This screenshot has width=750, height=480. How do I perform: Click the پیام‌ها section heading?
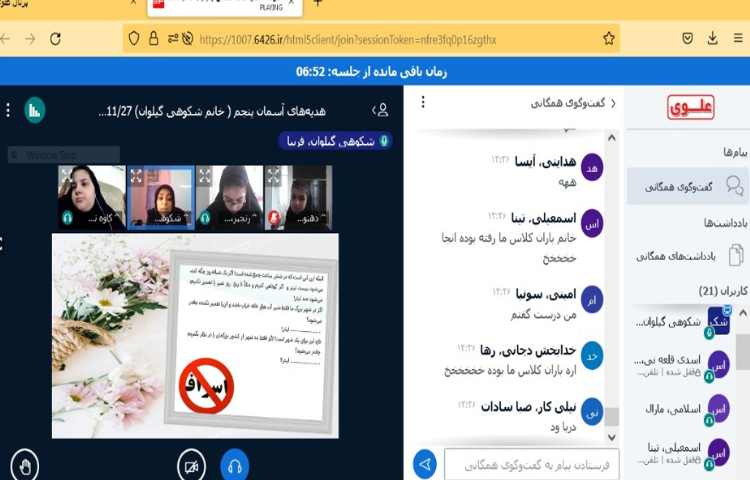pyautogui.click(x=735, y=152)
